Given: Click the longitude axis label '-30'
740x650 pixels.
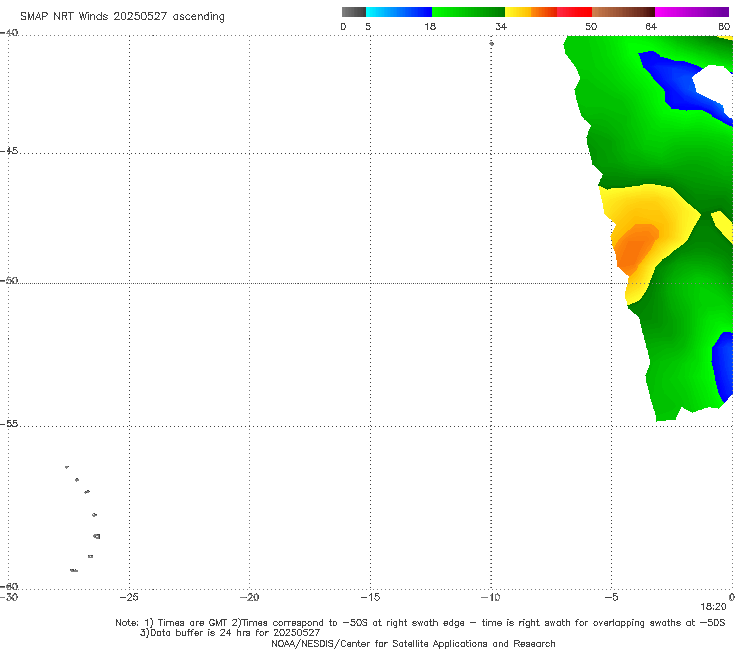Looking at the screenshot, I should (x=9, y=597).
